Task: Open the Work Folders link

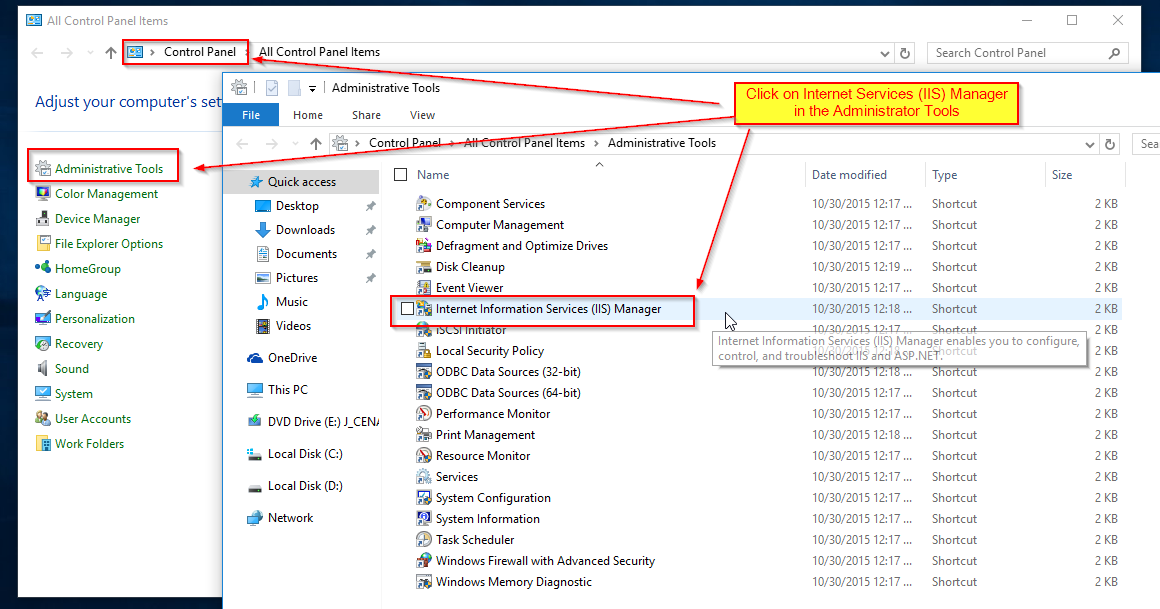Action: 90,443
